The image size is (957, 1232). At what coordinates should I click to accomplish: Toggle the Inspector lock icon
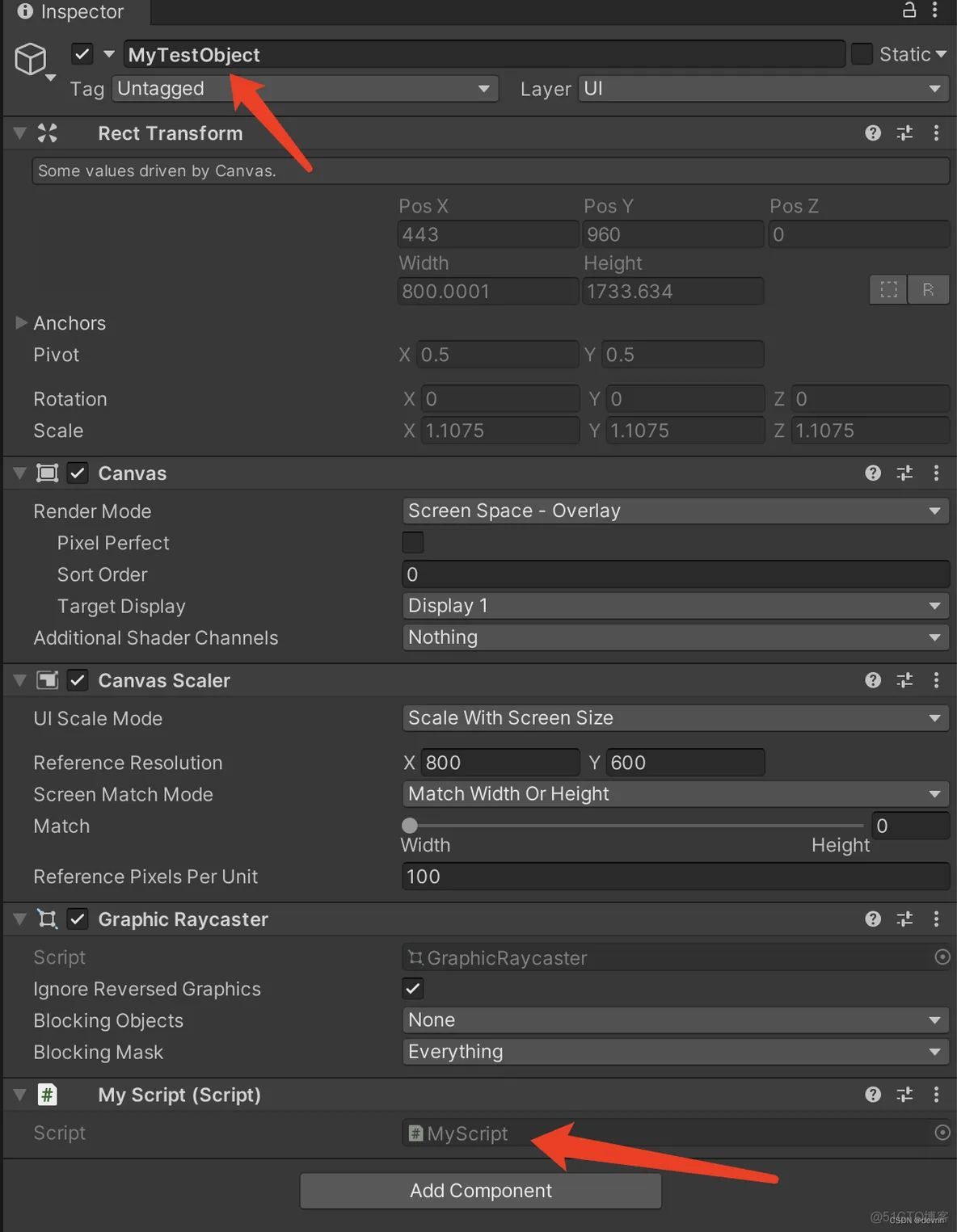tap(909, 10)
